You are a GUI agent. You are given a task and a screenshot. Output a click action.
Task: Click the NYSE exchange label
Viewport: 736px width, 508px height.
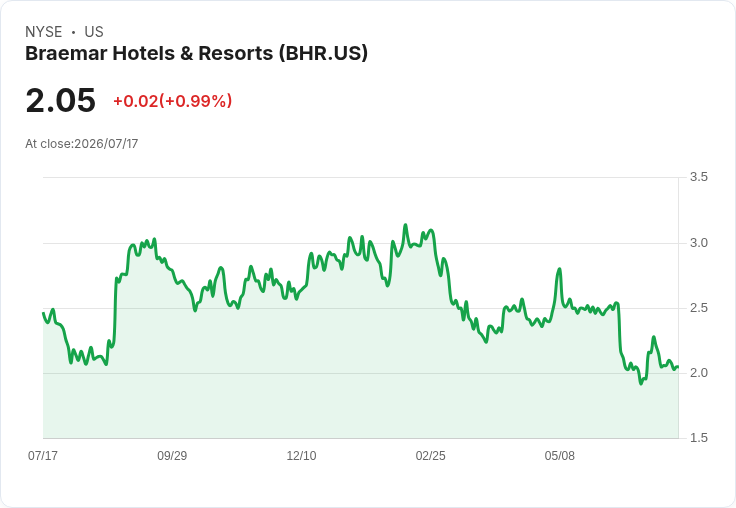[x=44, y=31]
